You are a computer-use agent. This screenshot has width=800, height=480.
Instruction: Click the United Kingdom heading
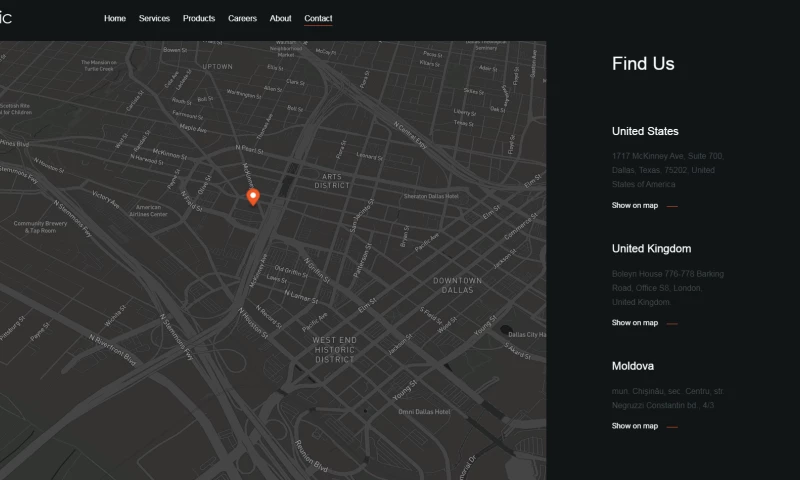pyautogui.click(x=651, y=248)
